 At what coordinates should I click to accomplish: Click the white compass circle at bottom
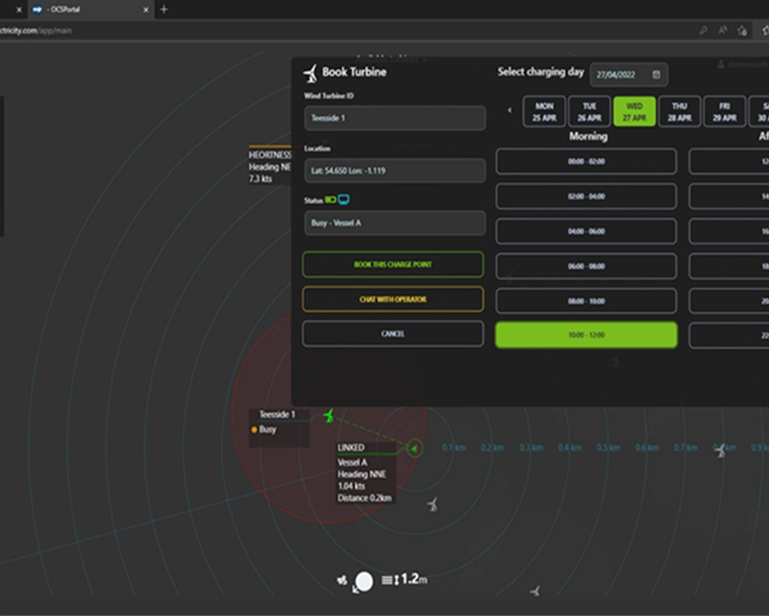[x=364, y=581]
